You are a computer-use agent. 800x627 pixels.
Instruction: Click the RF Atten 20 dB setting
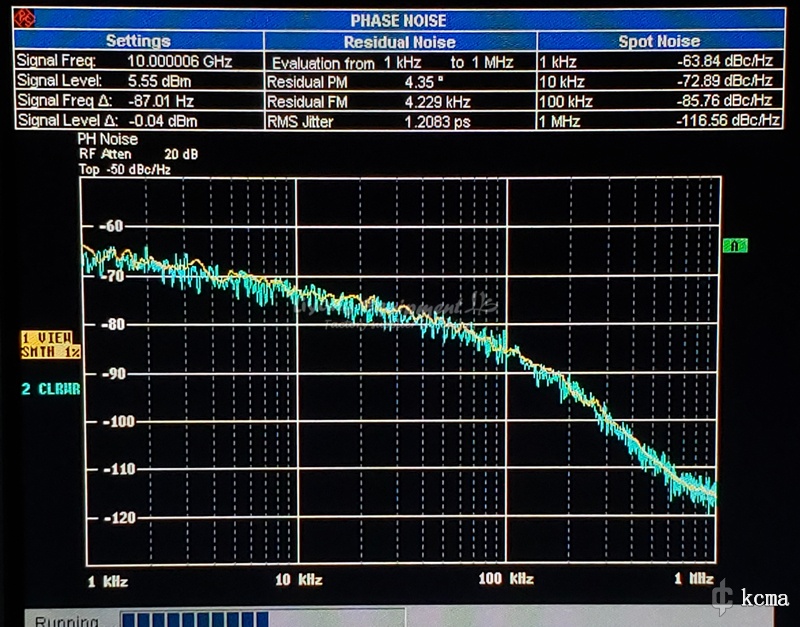click(x=138, y=155)
